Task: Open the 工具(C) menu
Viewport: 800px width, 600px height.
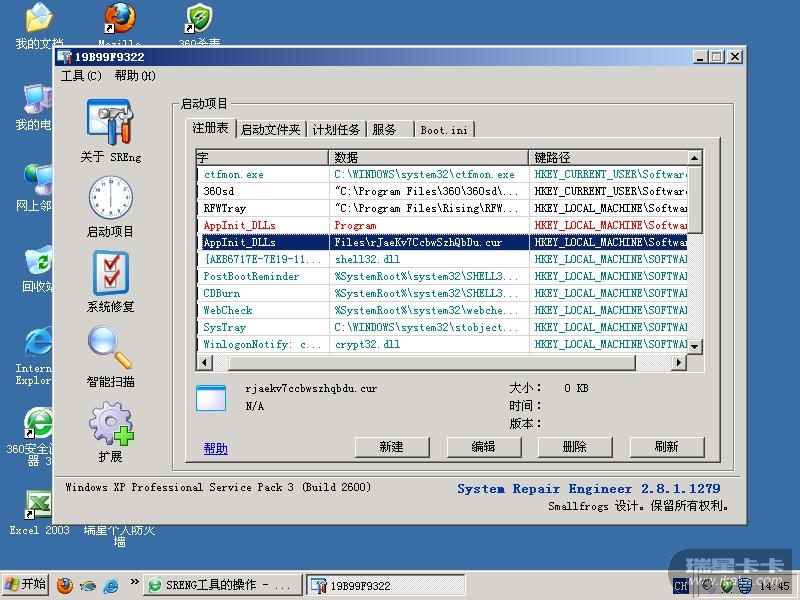Action: pos(81,76)
